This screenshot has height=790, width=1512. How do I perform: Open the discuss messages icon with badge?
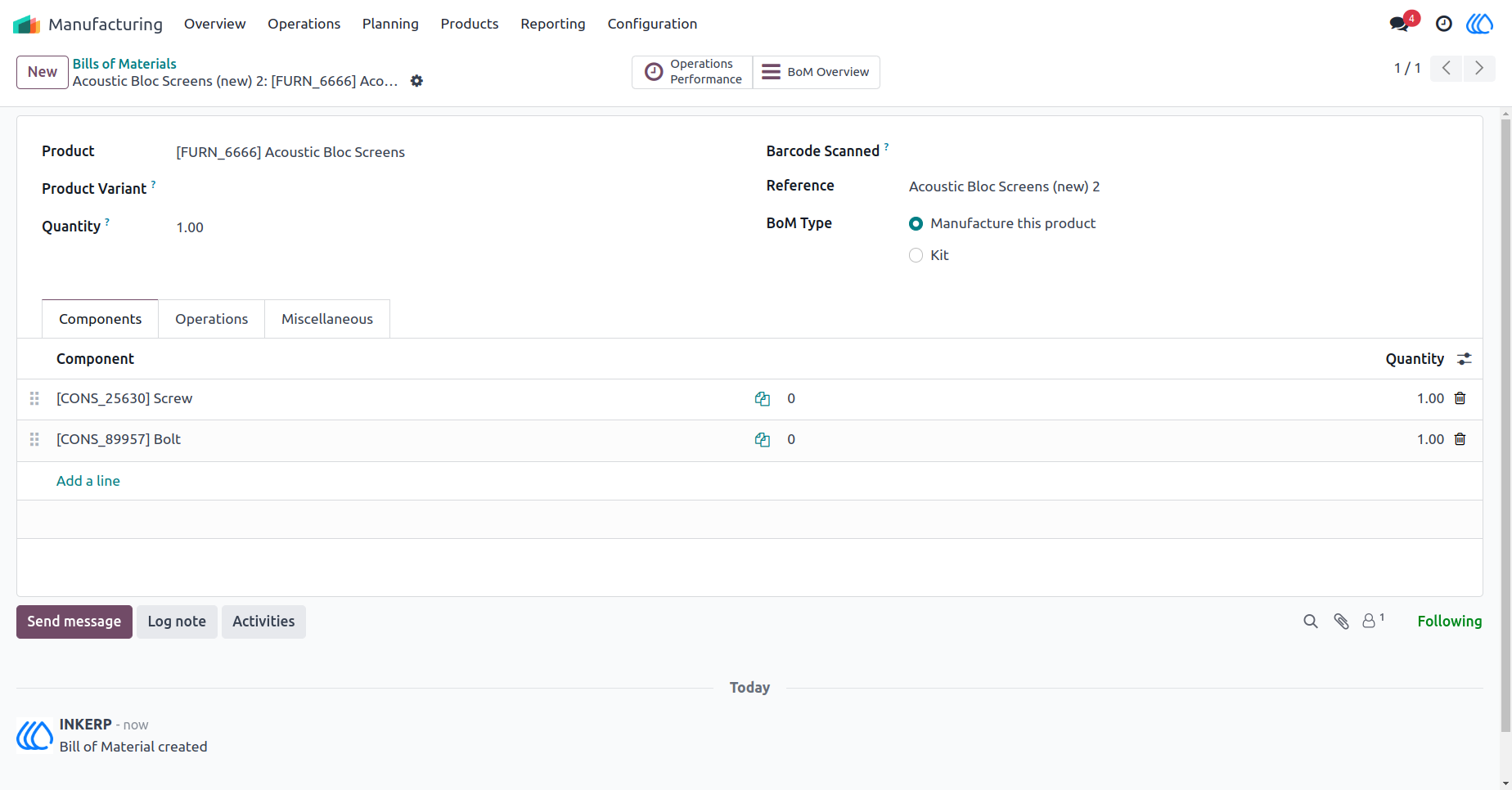pyautogui.click(x=1400, y=23)
